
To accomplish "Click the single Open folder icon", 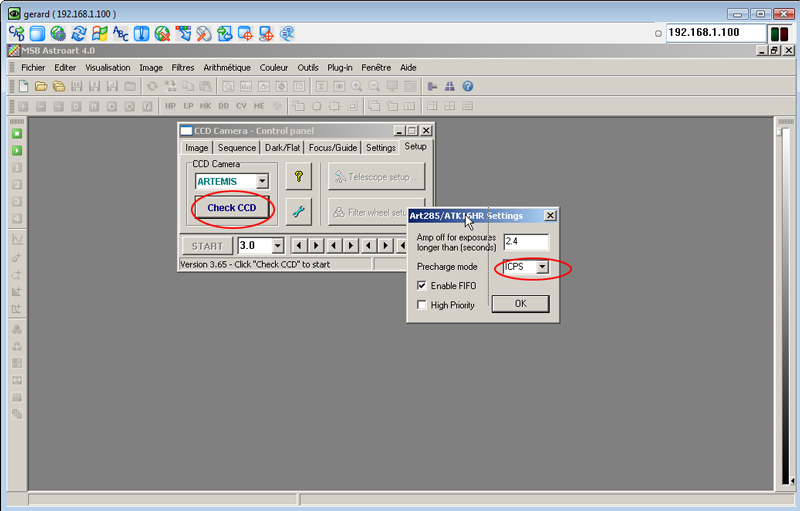I will click(x=41, y=86).
